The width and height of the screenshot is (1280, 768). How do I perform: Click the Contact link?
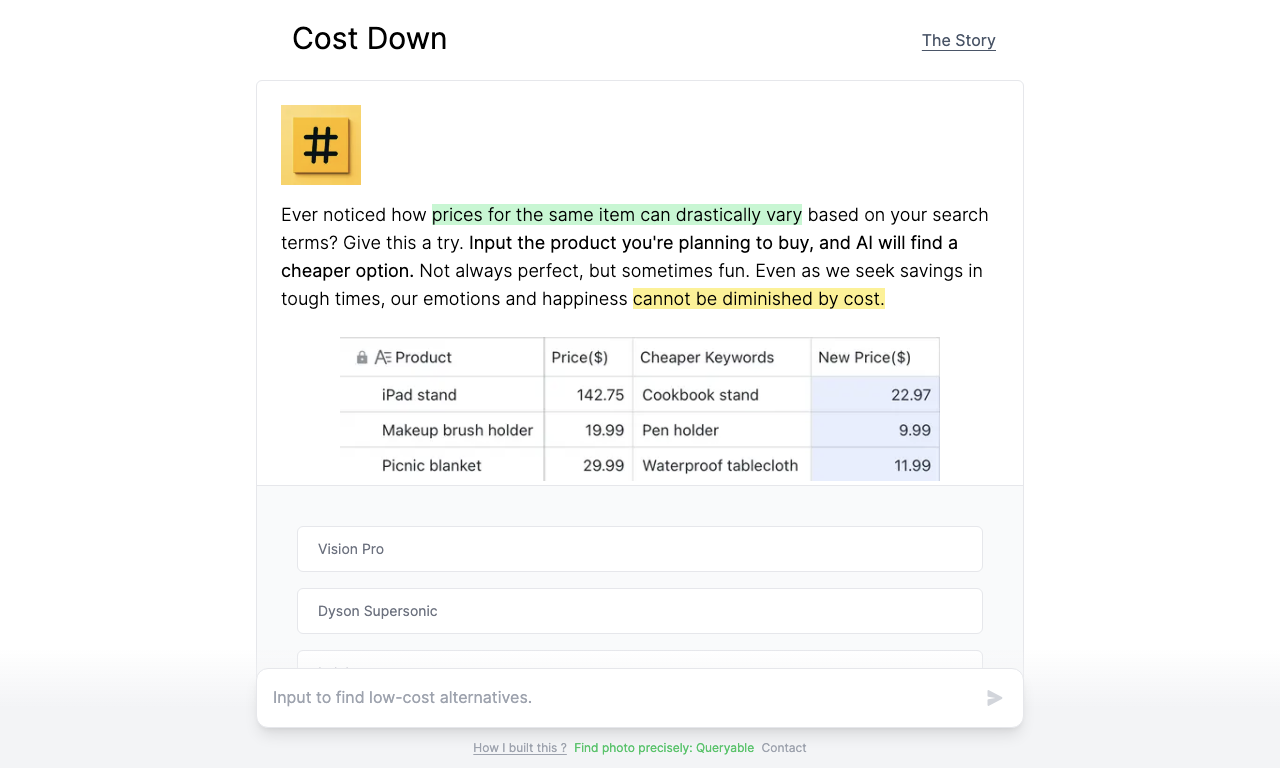[x=784, y=748]
